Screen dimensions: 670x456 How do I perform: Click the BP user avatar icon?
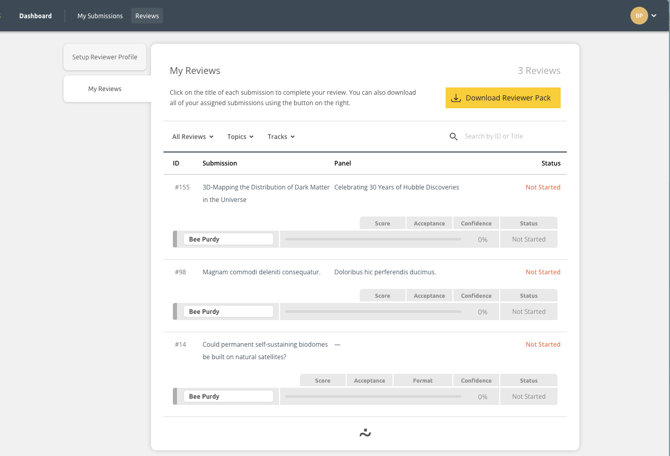click(638, 16)
